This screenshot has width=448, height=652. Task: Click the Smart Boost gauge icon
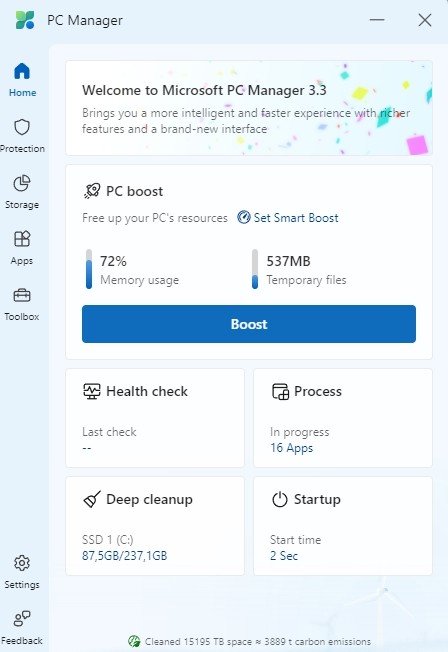click(244, 217)
